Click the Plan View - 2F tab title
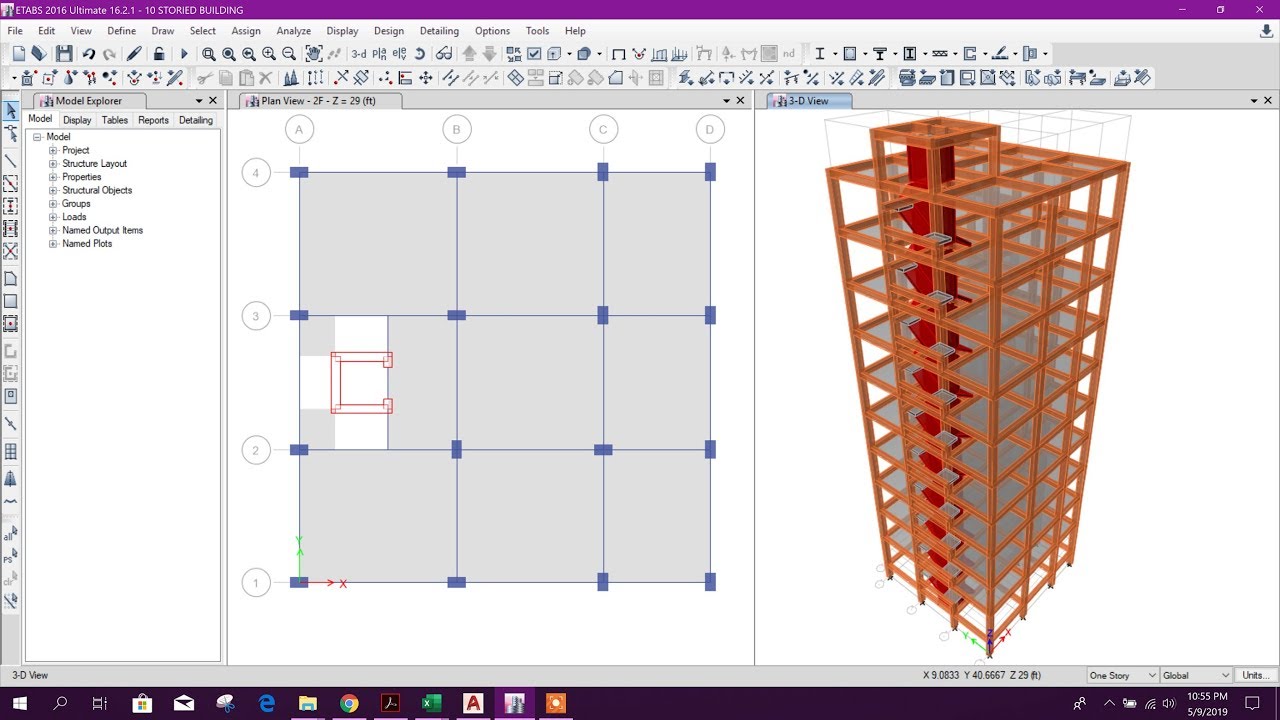This screenshot has width=1280, height=720. (x=320, y=100)
